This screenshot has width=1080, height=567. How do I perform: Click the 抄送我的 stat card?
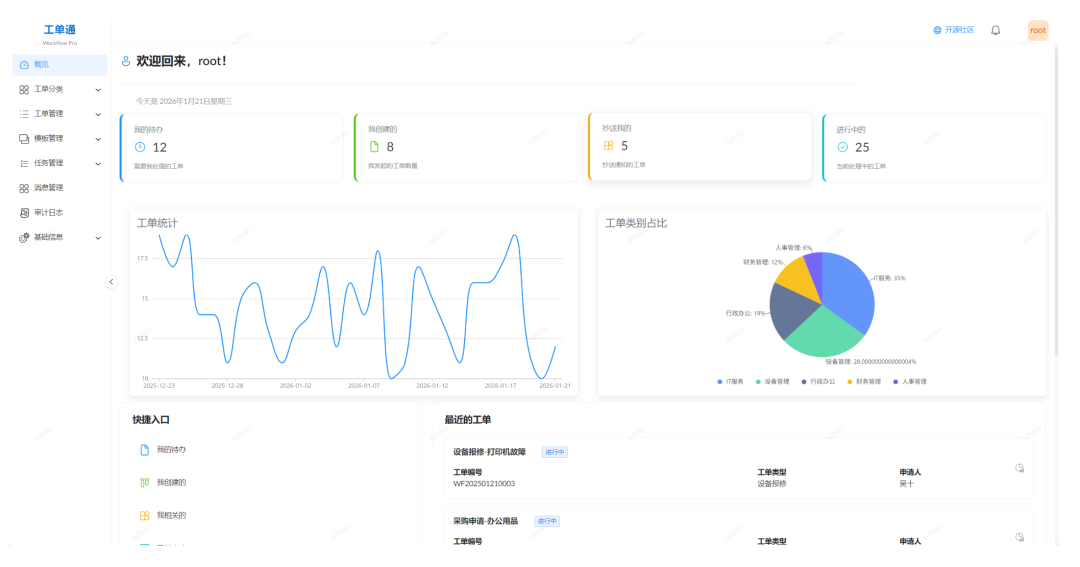[x=700, y=147]
